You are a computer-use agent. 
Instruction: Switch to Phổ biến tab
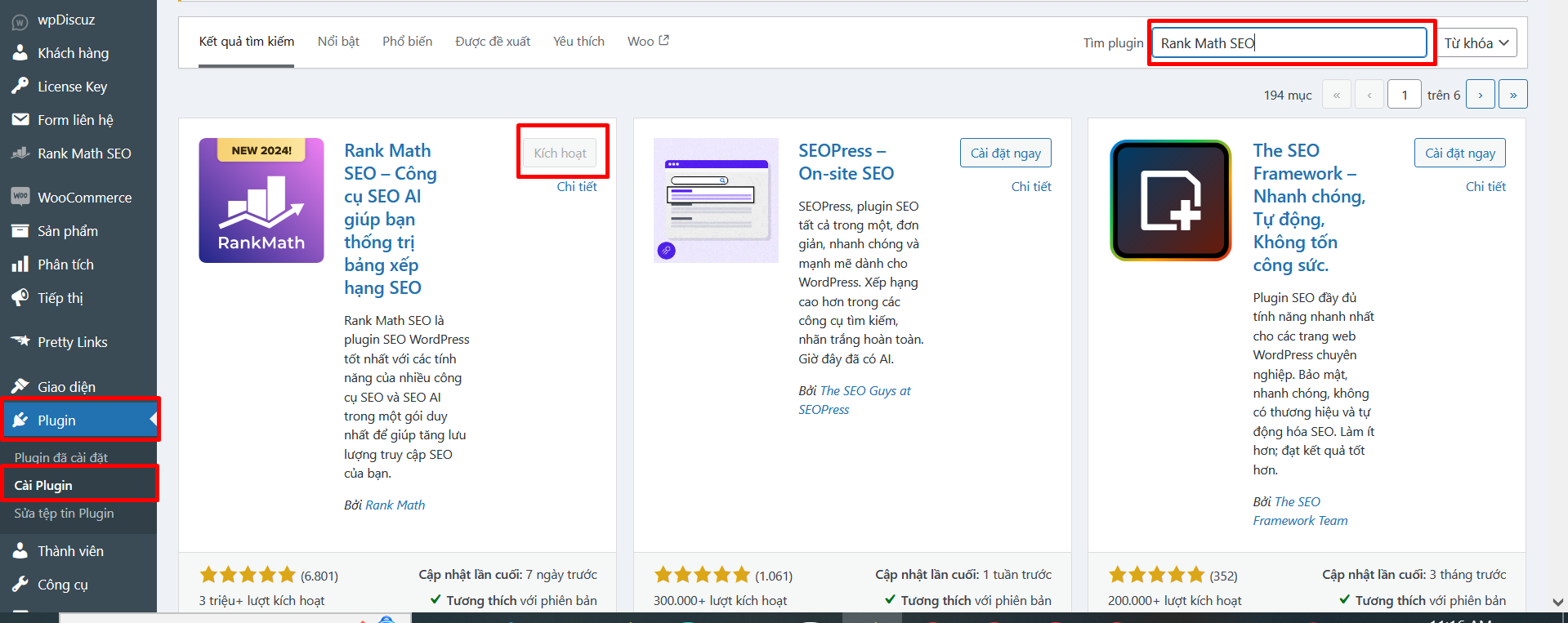point(408,42)
